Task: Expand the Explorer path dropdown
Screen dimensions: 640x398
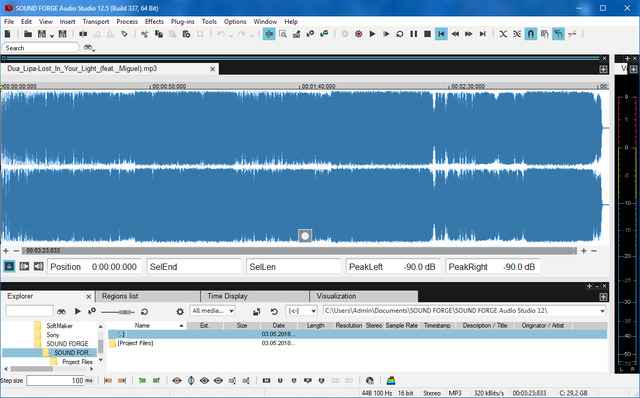Action: 602,311
